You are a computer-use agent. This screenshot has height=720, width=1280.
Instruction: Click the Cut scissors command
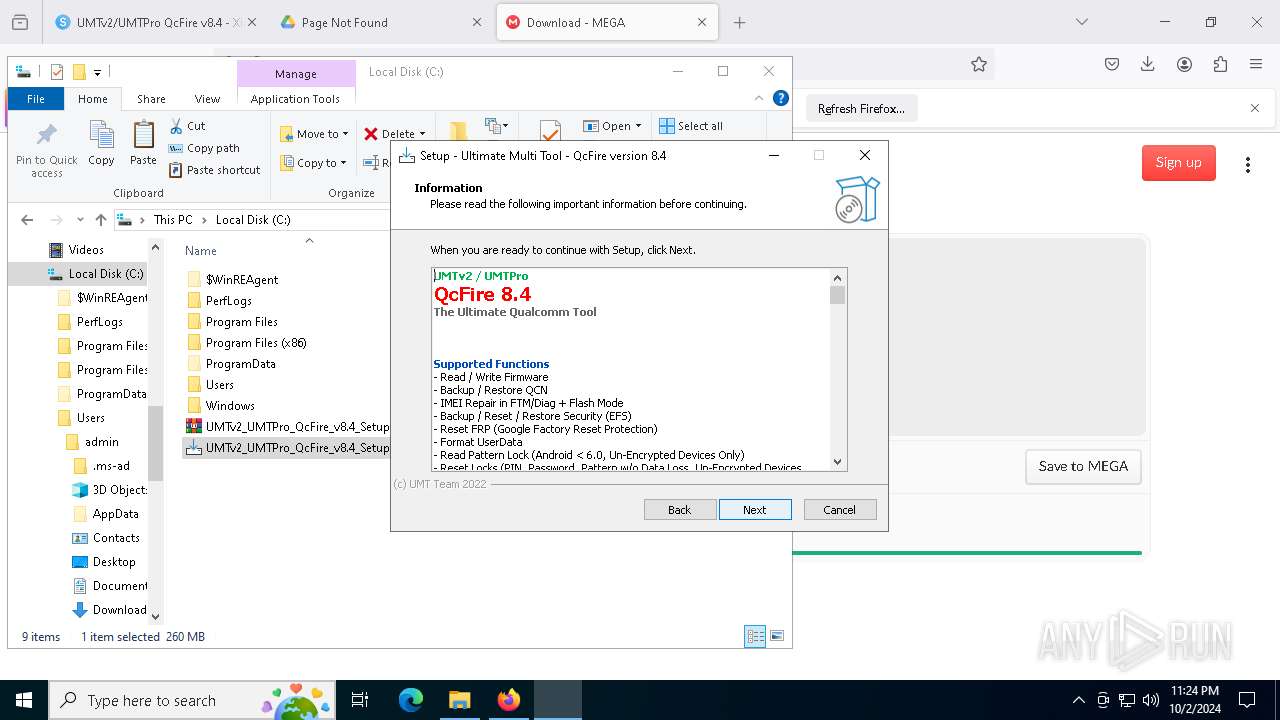point(187,126)
